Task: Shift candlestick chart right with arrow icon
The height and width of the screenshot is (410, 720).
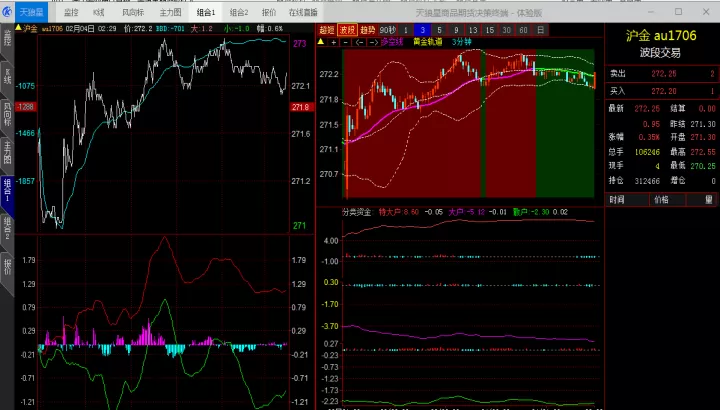Action: coord(373,42)
